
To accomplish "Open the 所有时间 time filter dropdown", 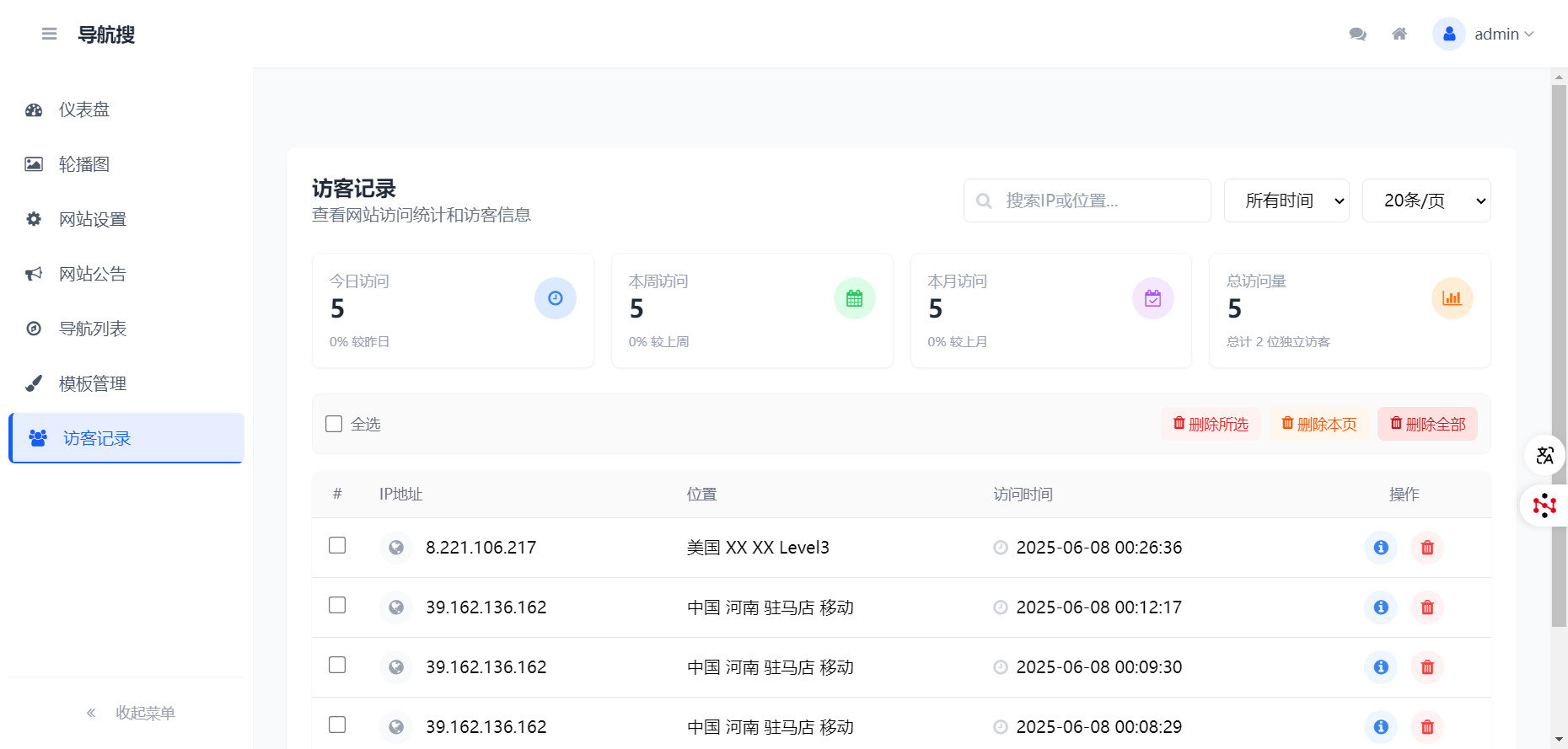I will coord(1286,201).
